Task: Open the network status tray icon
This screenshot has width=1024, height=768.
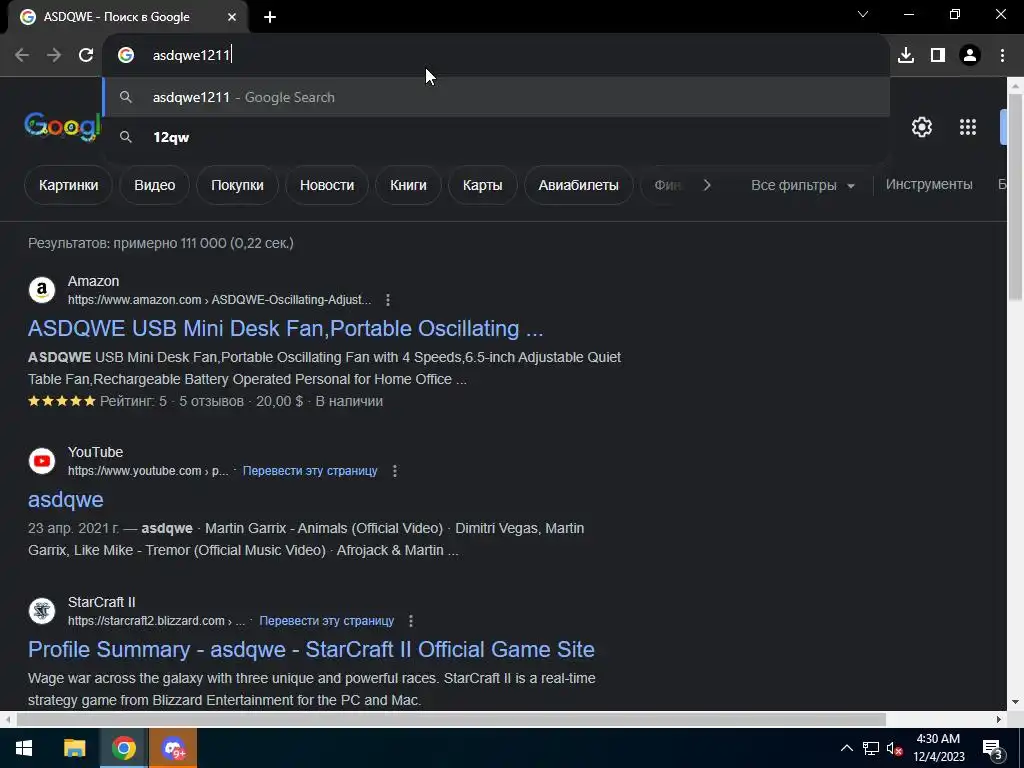Action: pos(871,748)
